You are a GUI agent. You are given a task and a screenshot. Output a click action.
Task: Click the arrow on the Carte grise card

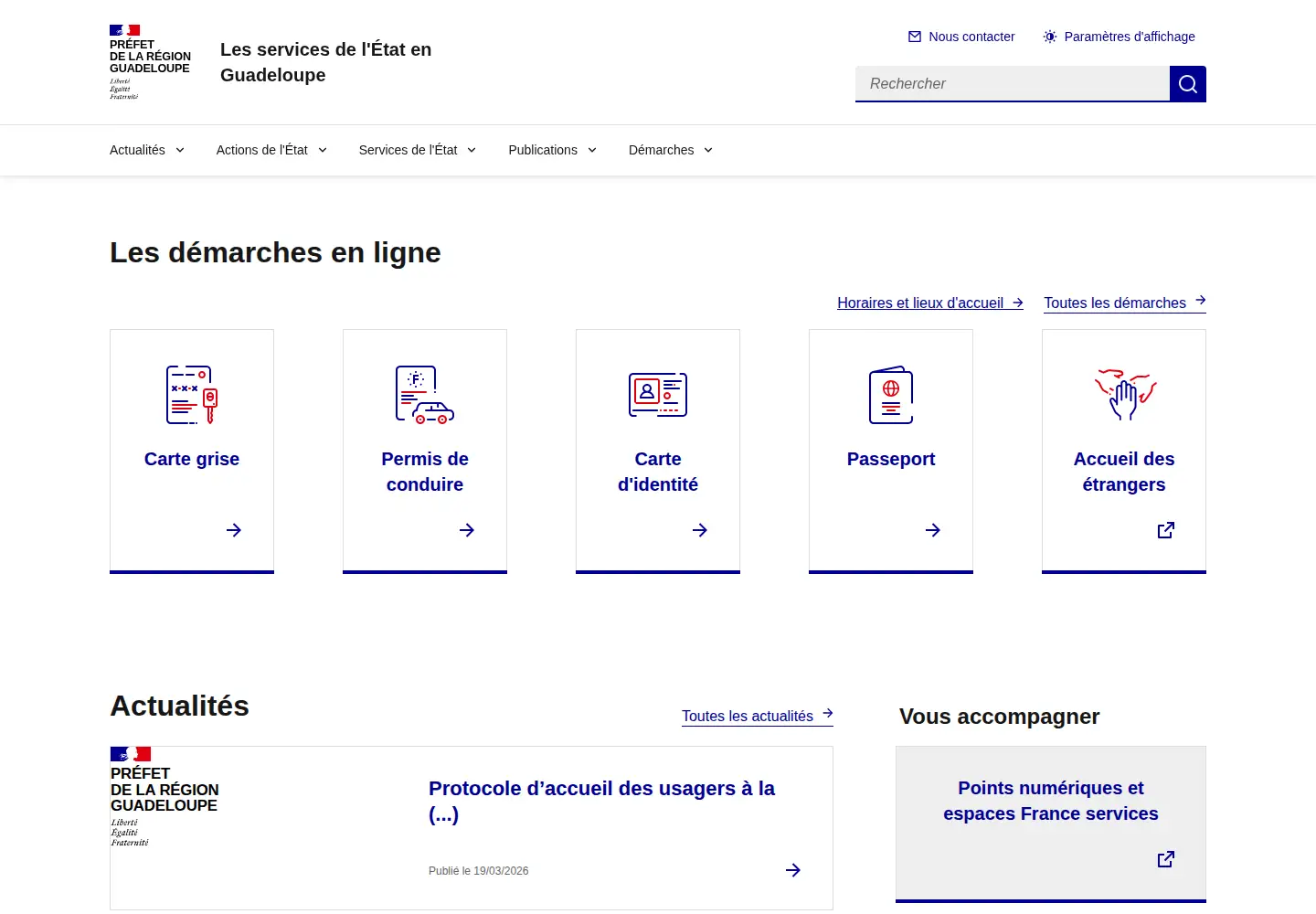234,530
